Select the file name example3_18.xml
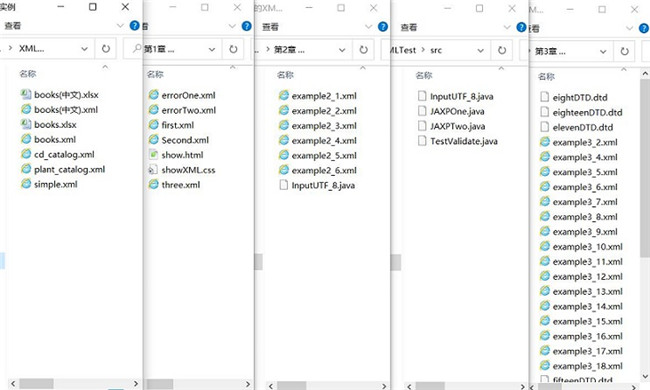The image size is (650, 390). (x=588, y=366)
